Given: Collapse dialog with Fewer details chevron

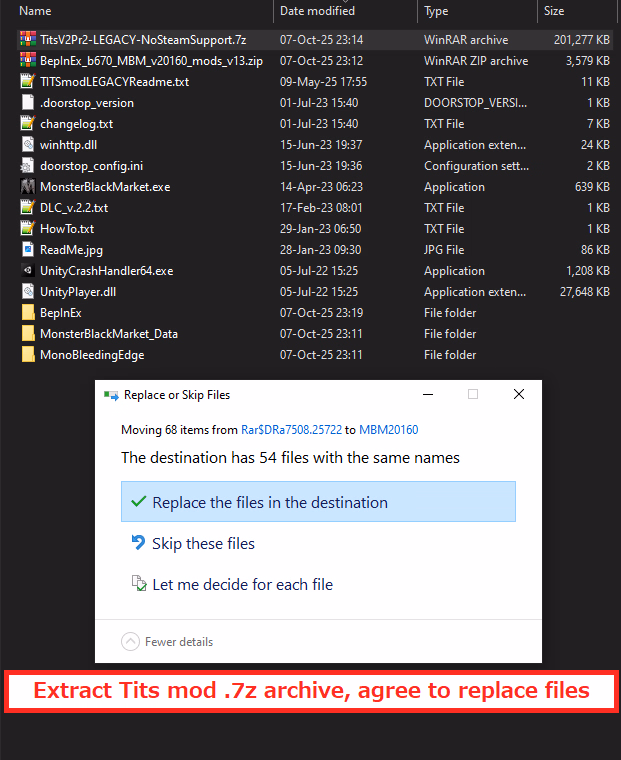Looking at the screenshot, I should pos(130,642).
